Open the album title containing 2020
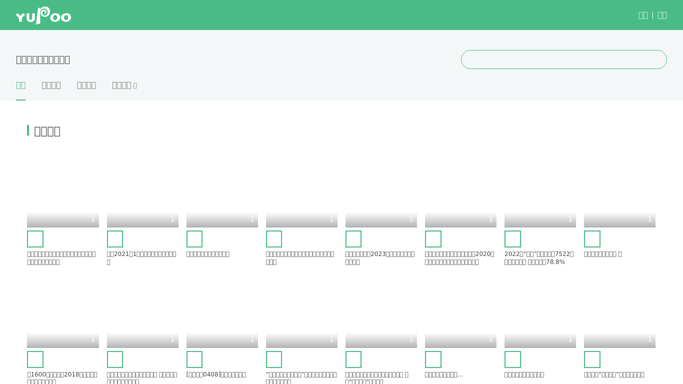 pos(460,258)
